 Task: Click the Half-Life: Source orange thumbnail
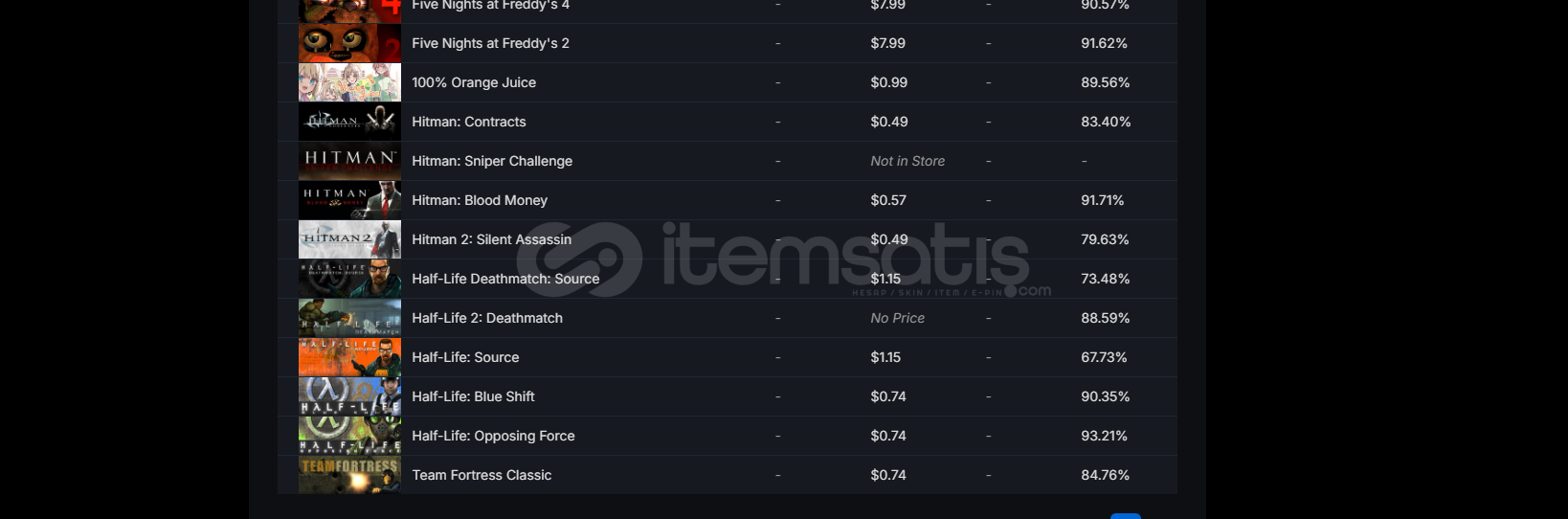[349, 357]
